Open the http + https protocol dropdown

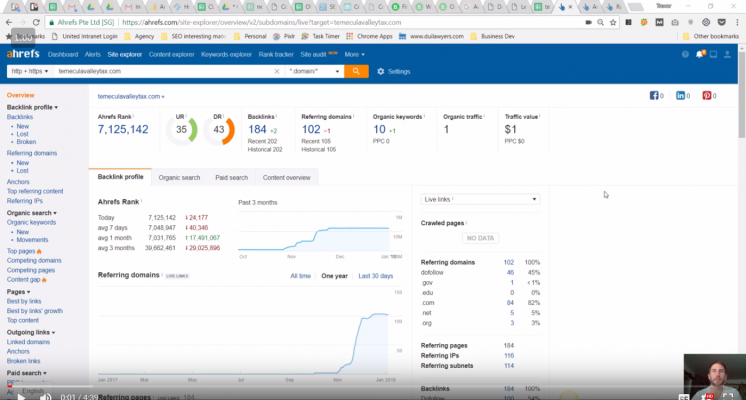point(28,72)
